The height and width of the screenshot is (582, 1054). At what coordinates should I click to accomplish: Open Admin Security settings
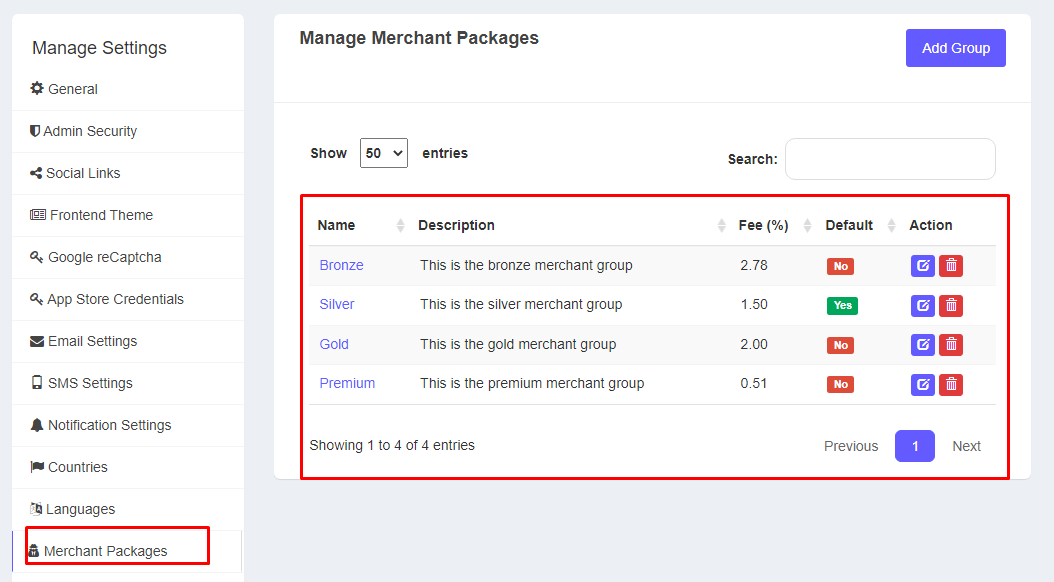click(89, 131)
